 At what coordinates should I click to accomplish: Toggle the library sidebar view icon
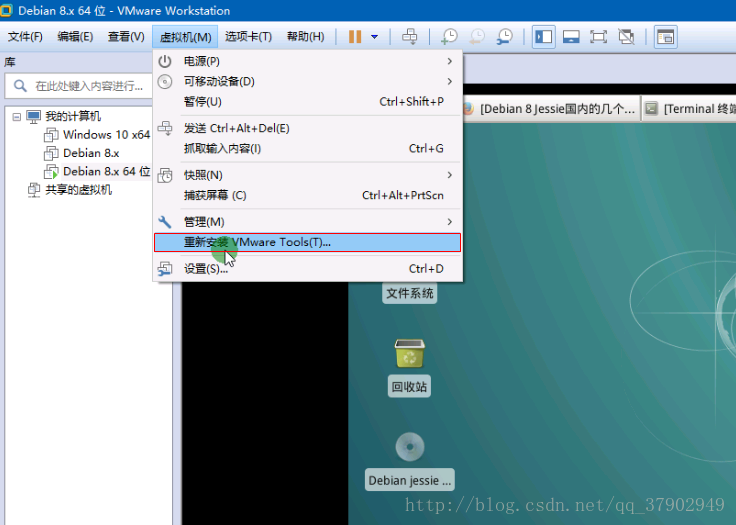(544, 37)
